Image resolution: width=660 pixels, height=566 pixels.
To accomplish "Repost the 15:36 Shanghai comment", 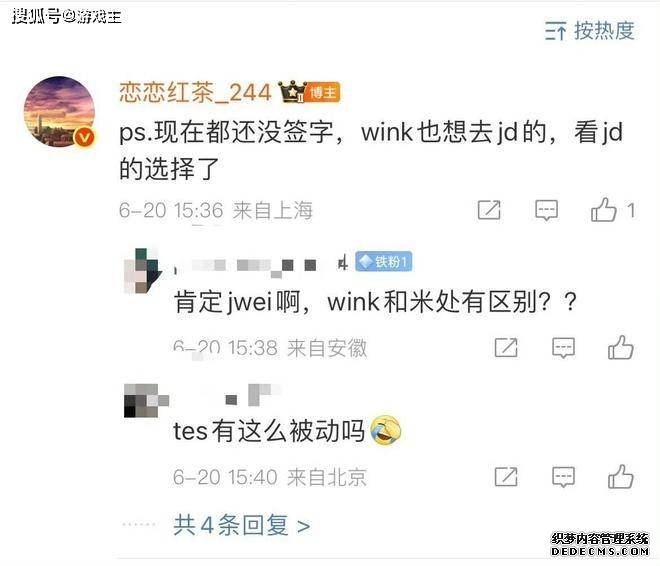I will point(489,210).
